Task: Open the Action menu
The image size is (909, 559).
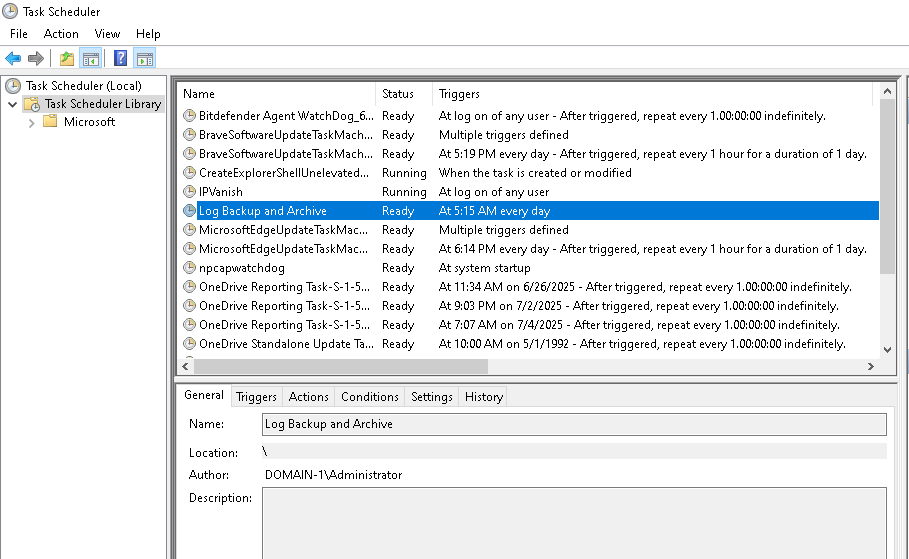Action: [x=61, y=34]
